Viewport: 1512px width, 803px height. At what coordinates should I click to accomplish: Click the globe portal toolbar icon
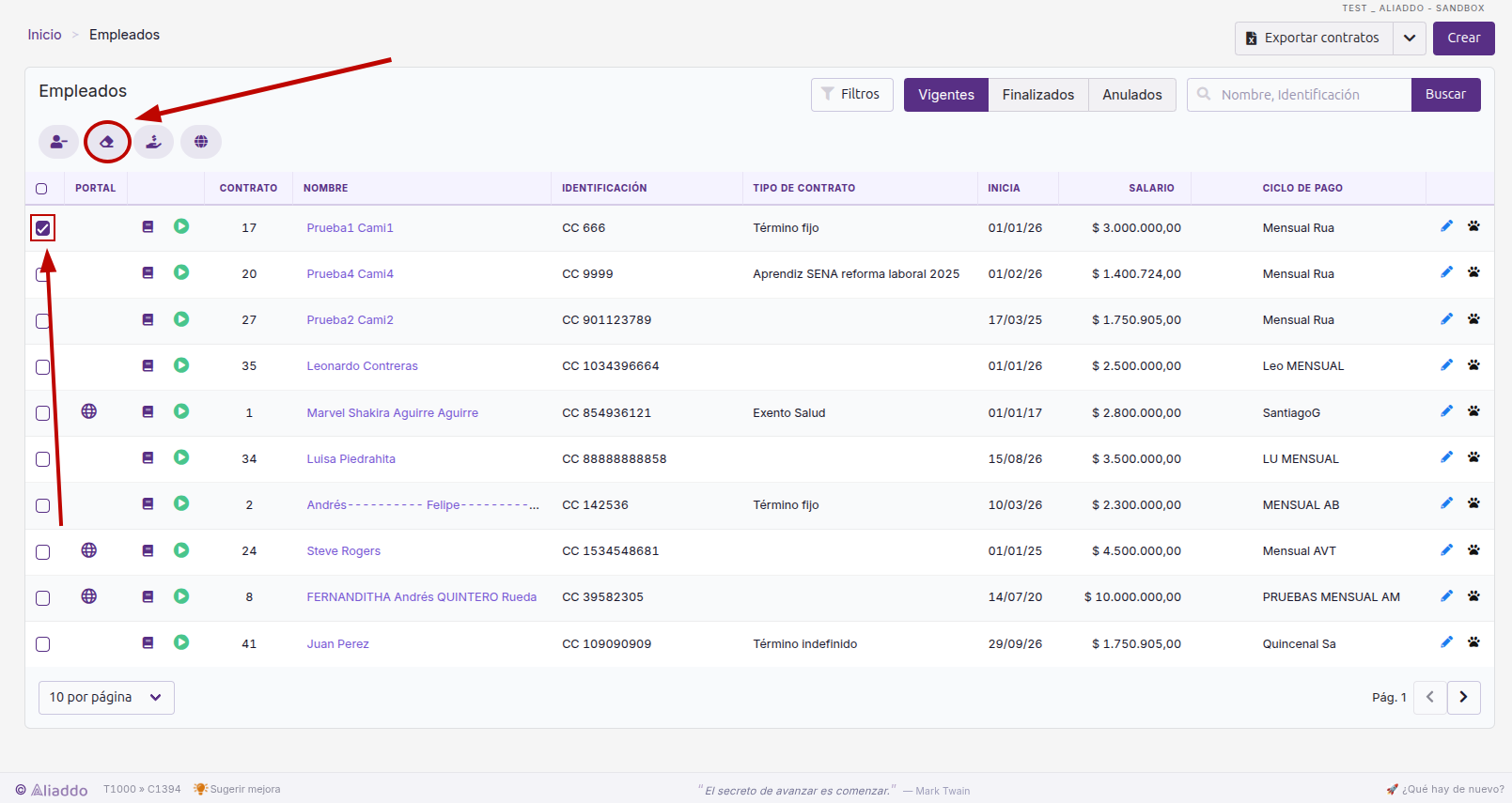tap(201, 142)
